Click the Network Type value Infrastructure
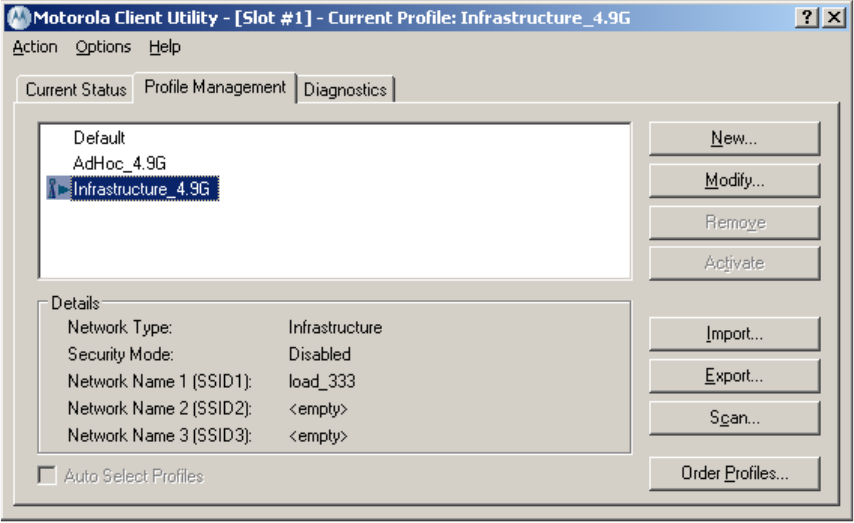The image size is (854, 523). pyautogui.click(x=335, y=327)
